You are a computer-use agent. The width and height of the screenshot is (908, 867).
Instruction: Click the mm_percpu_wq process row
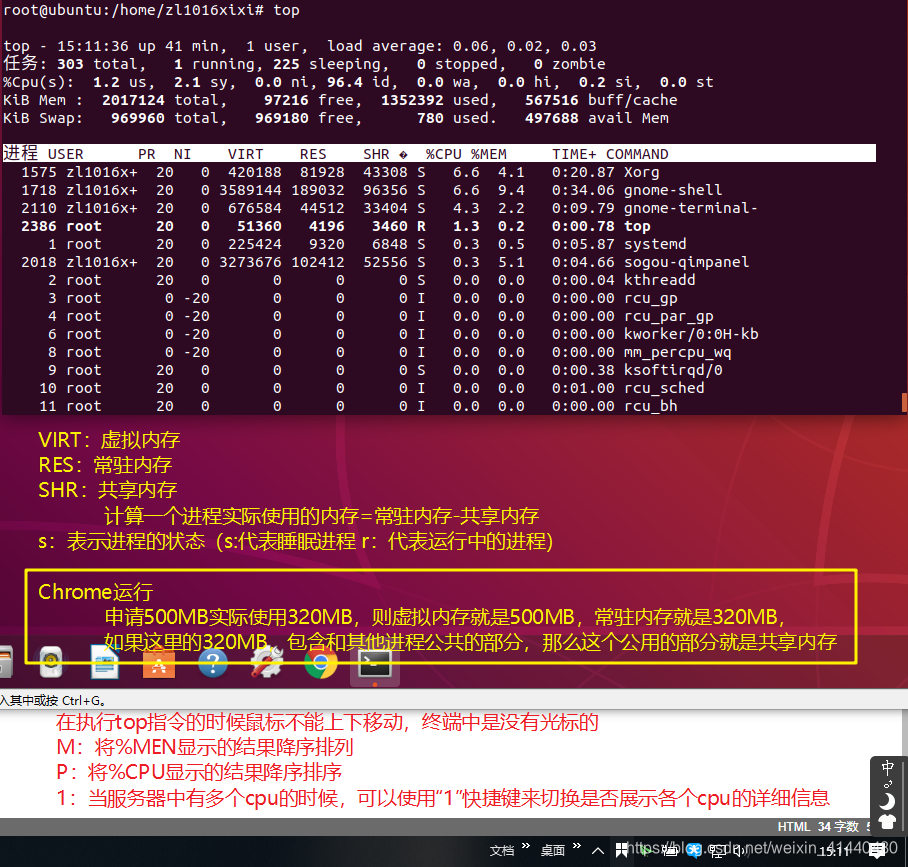coord(439,352)
